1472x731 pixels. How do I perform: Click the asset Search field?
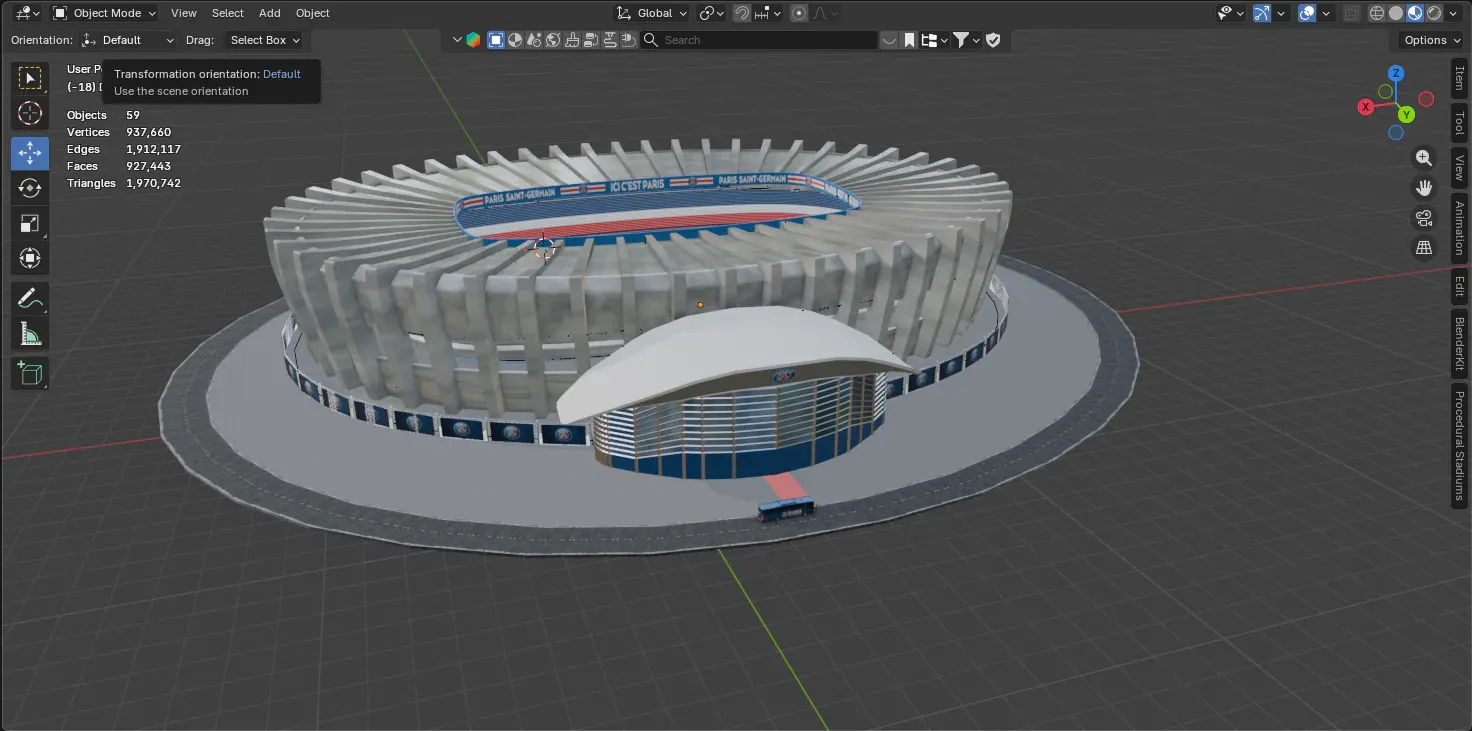[759, 40]
